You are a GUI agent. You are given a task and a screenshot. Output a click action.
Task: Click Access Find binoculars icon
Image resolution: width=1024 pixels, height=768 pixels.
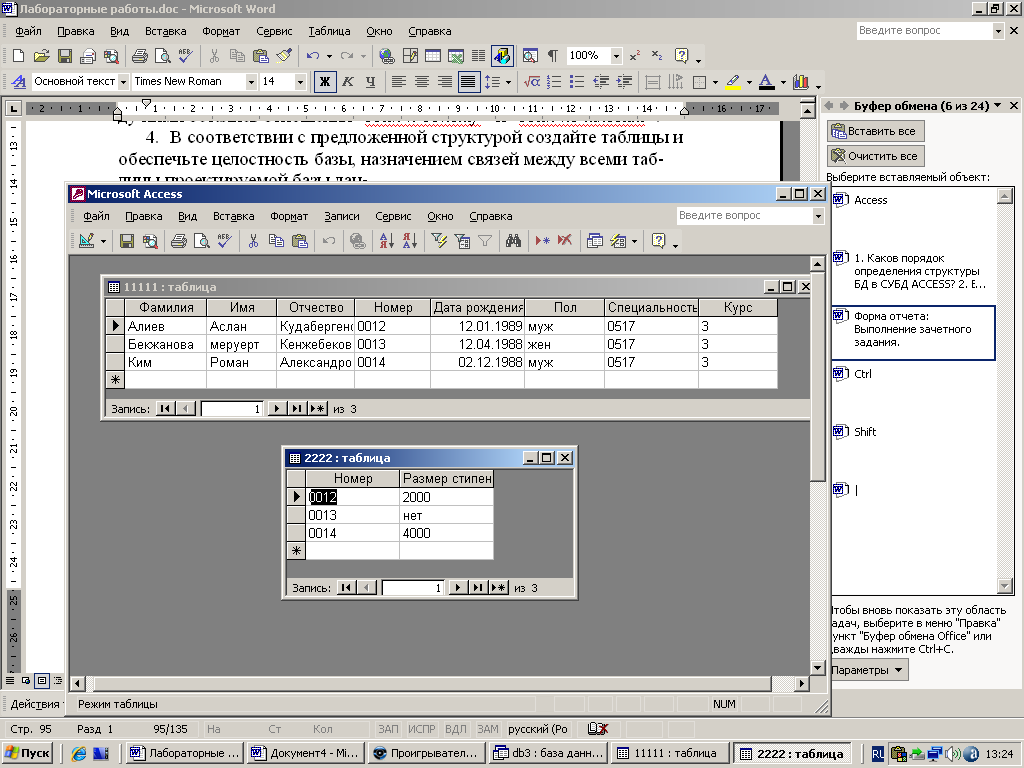click(513, 241)
